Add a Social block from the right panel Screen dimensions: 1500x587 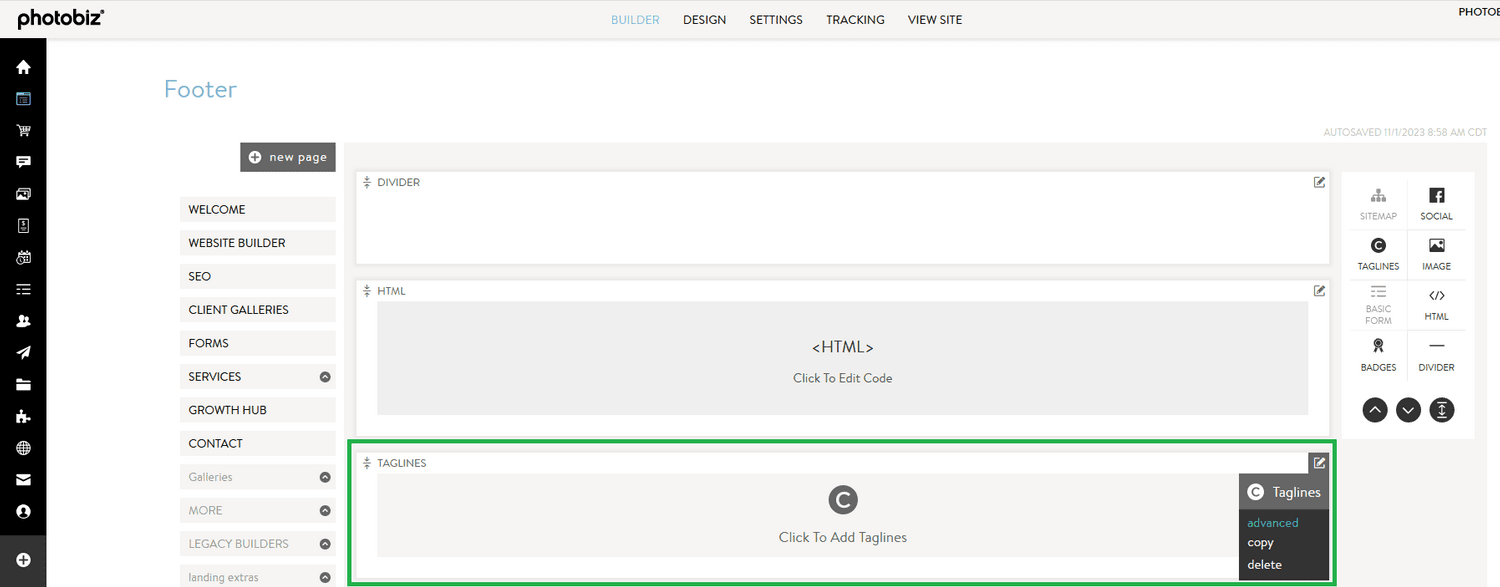[x=1437, y=203]
